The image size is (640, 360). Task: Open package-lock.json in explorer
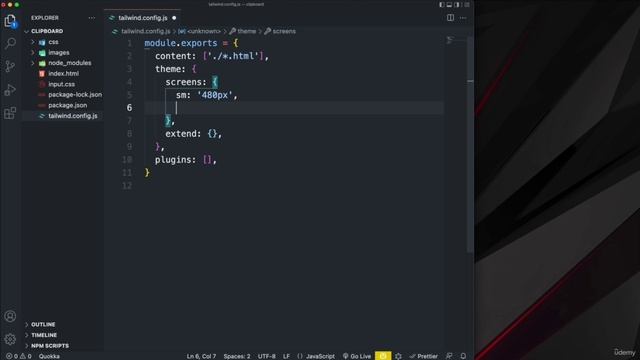point(75,95)
